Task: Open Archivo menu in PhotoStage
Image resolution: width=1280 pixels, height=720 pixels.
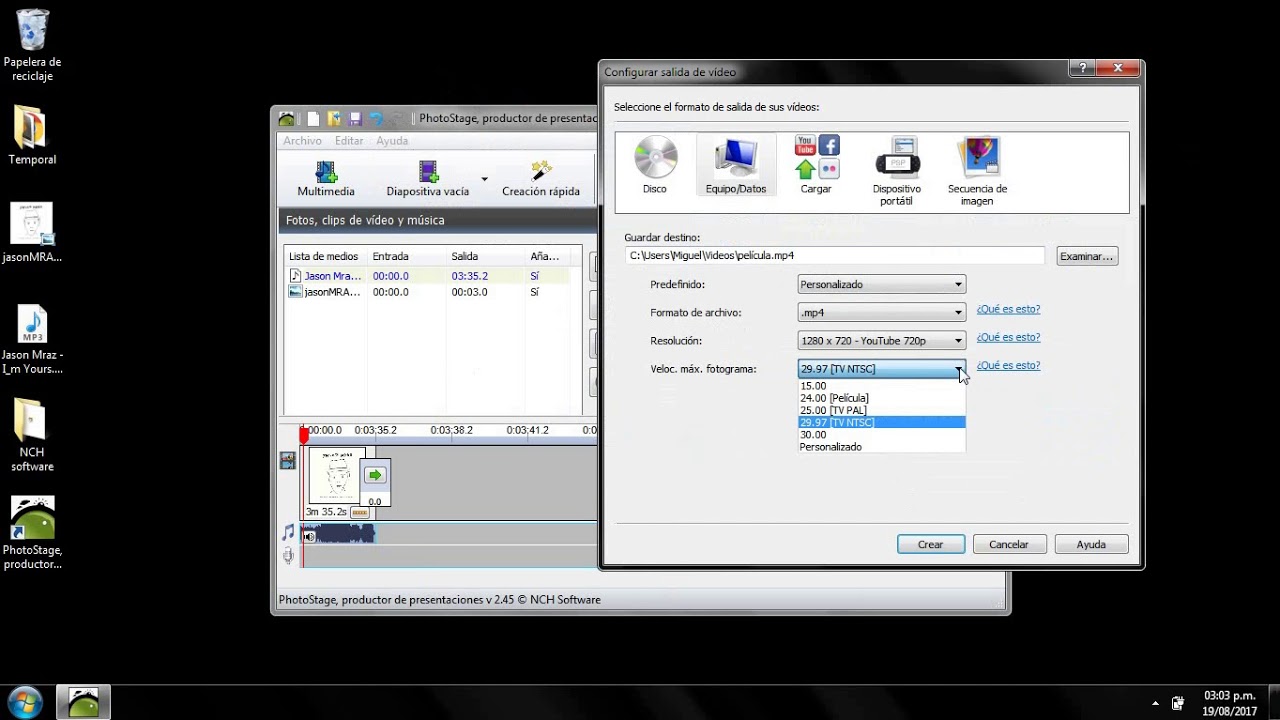Action: click(x=302, y=141)
